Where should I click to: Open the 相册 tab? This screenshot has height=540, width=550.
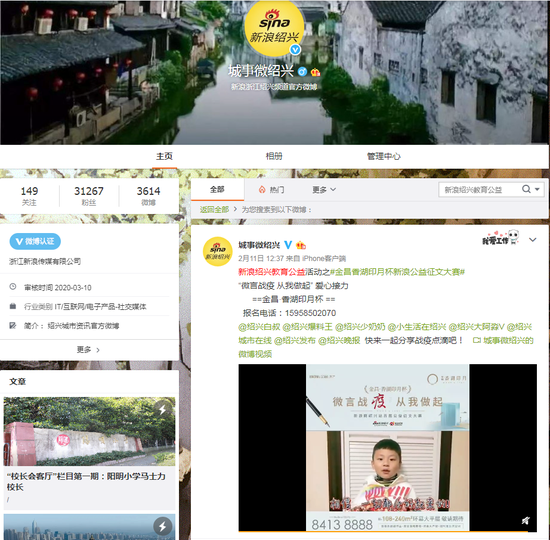coord(274,156)
